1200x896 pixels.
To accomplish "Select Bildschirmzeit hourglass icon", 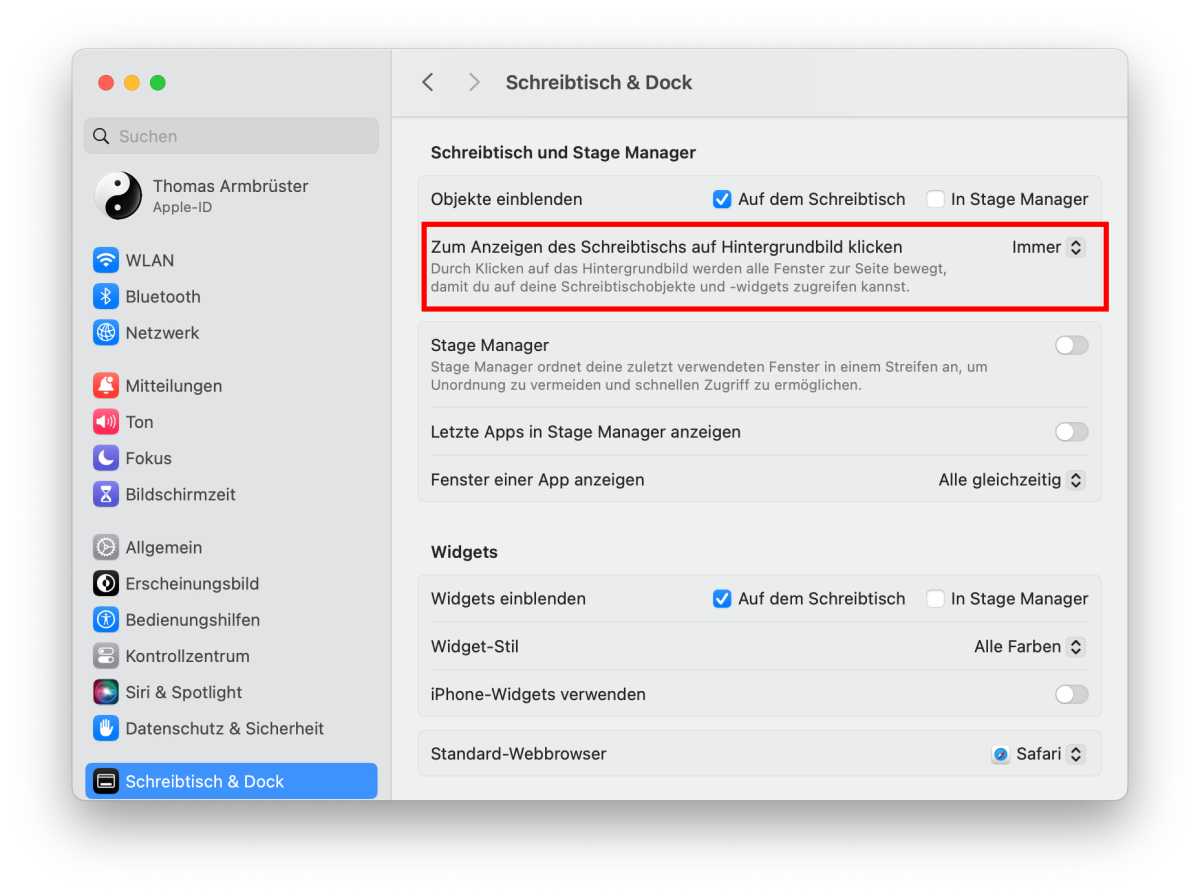I will click(106, 494).
